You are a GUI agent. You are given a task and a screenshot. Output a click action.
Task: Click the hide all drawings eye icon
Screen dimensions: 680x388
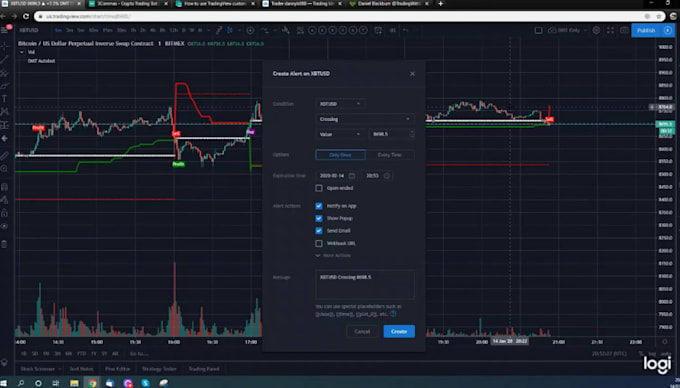(x=4, y=226)
